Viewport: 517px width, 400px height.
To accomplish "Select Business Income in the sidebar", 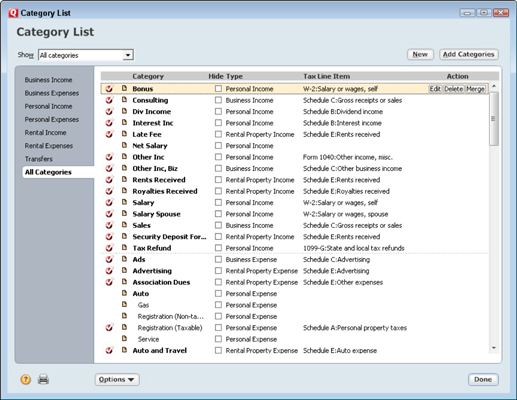I will [48, 80].
